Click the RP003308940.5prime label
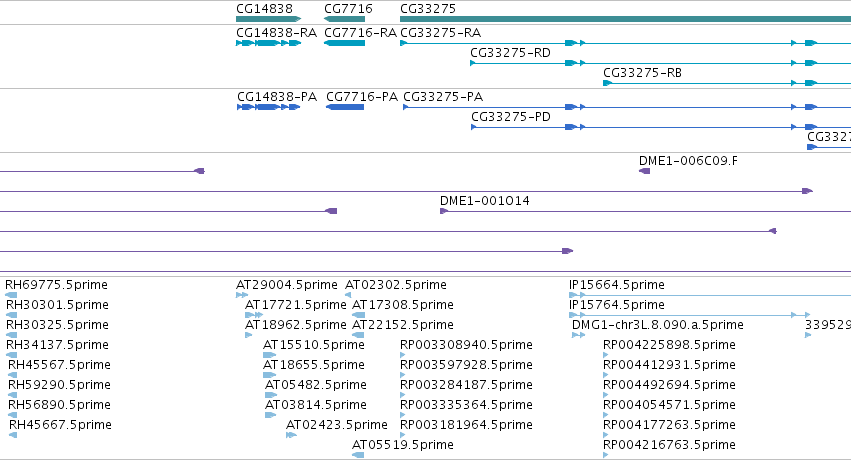Screen dimensions: 851x460 466,345
